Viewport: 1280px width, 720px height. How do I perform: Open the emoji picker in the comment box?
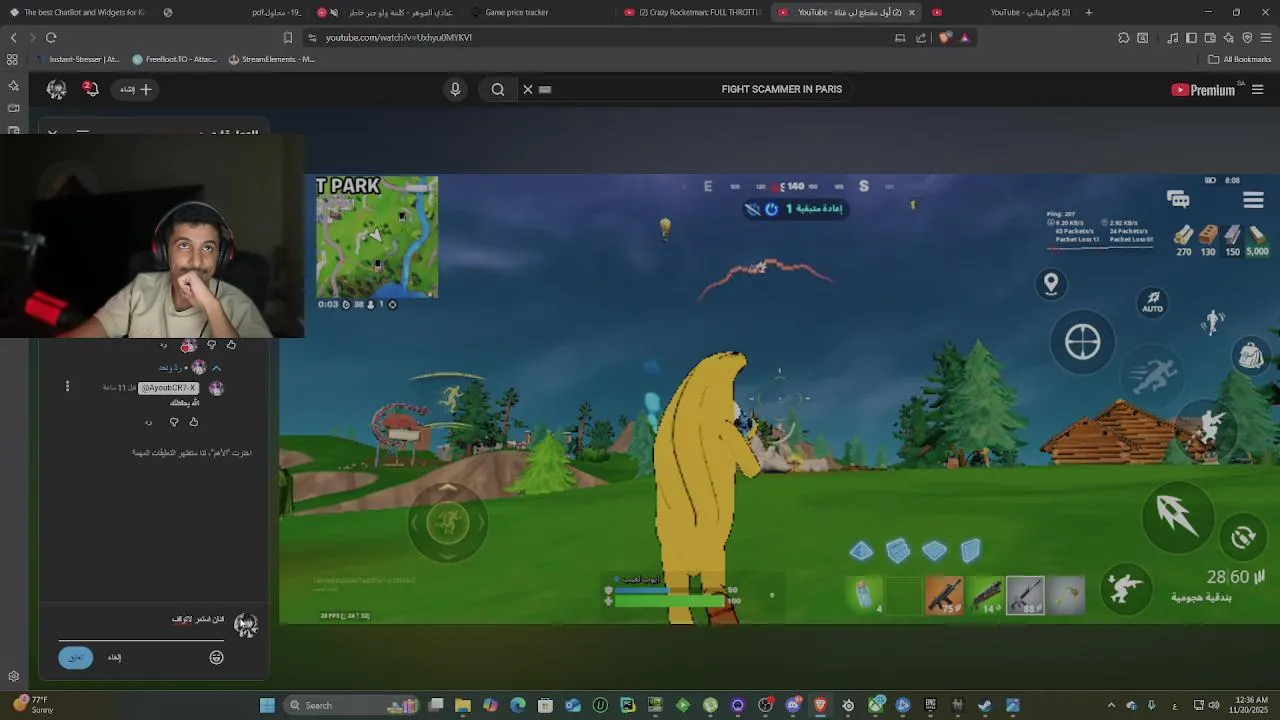pos(216,657)
